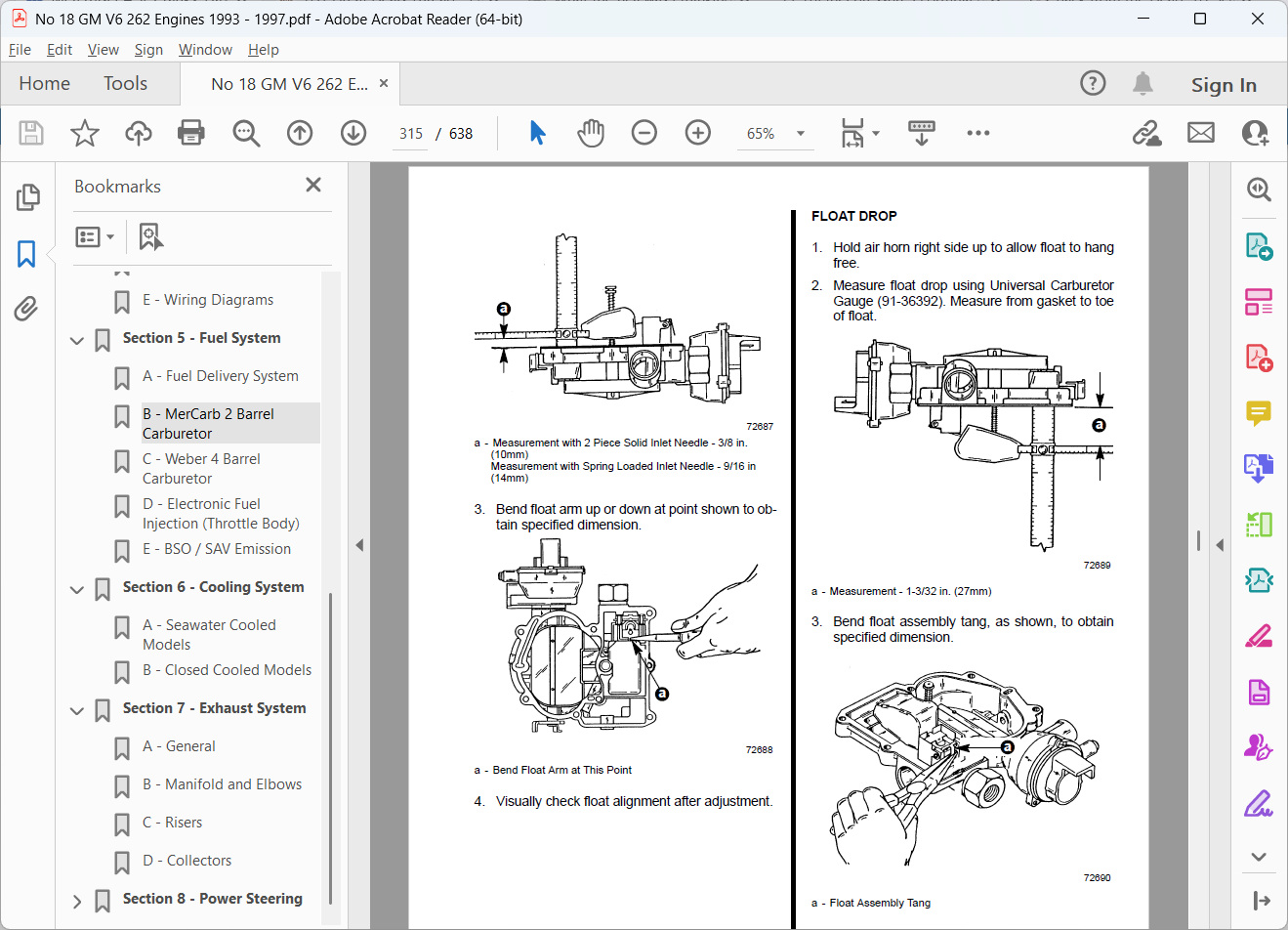The height and width of the screenshot is (930, 1288).
Task: Close the Bookmarks panel
Action: coord(313,185)
